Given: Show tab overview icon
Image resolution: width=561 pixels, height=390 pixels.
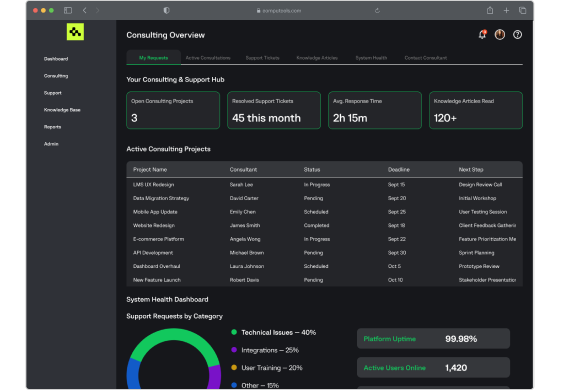Looking at the screenshot, I should click(522, 11).
